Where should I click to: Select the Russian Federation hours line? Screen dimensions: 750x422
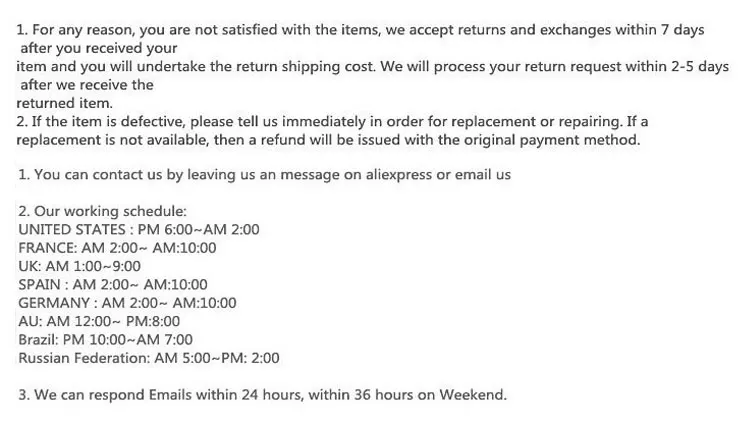coord(149,358)
